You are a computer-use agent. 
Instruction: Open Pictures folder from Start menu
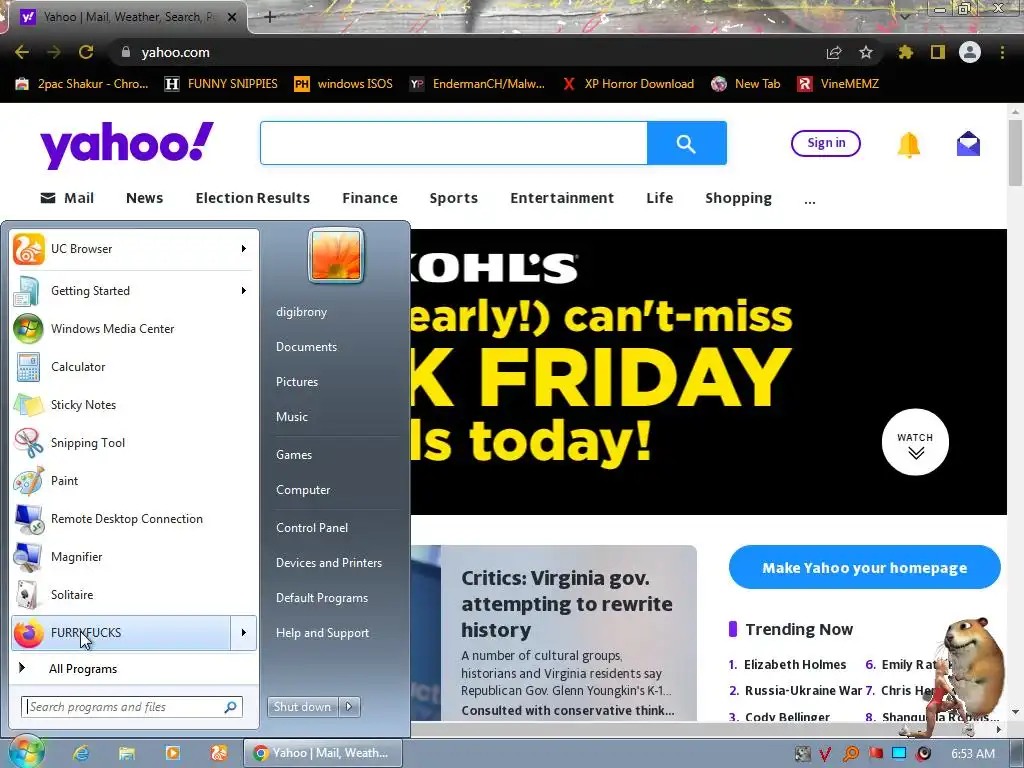[x=297, y=382]
